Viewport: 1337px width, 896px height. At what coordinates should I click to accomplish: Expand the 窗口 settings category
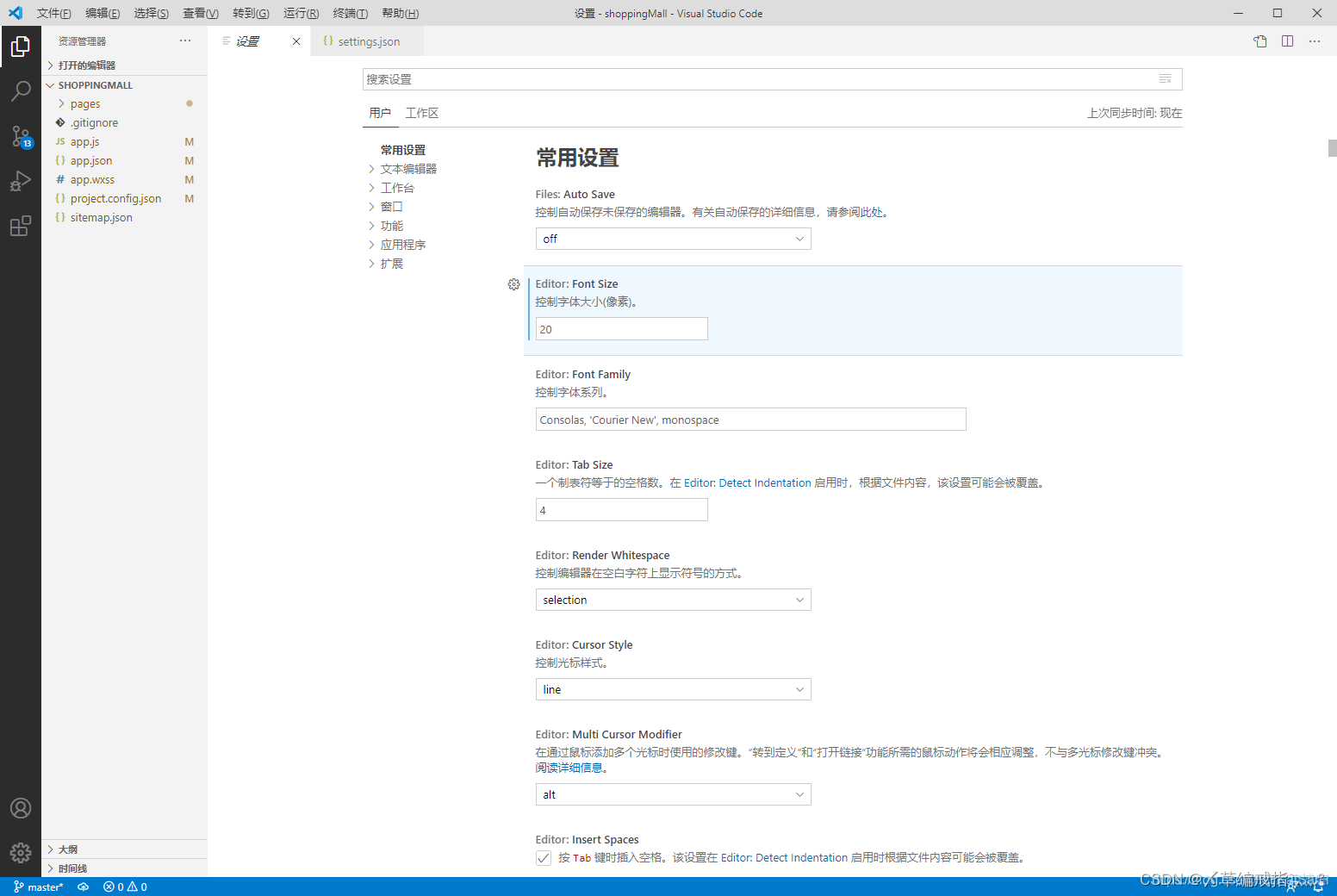386,207
